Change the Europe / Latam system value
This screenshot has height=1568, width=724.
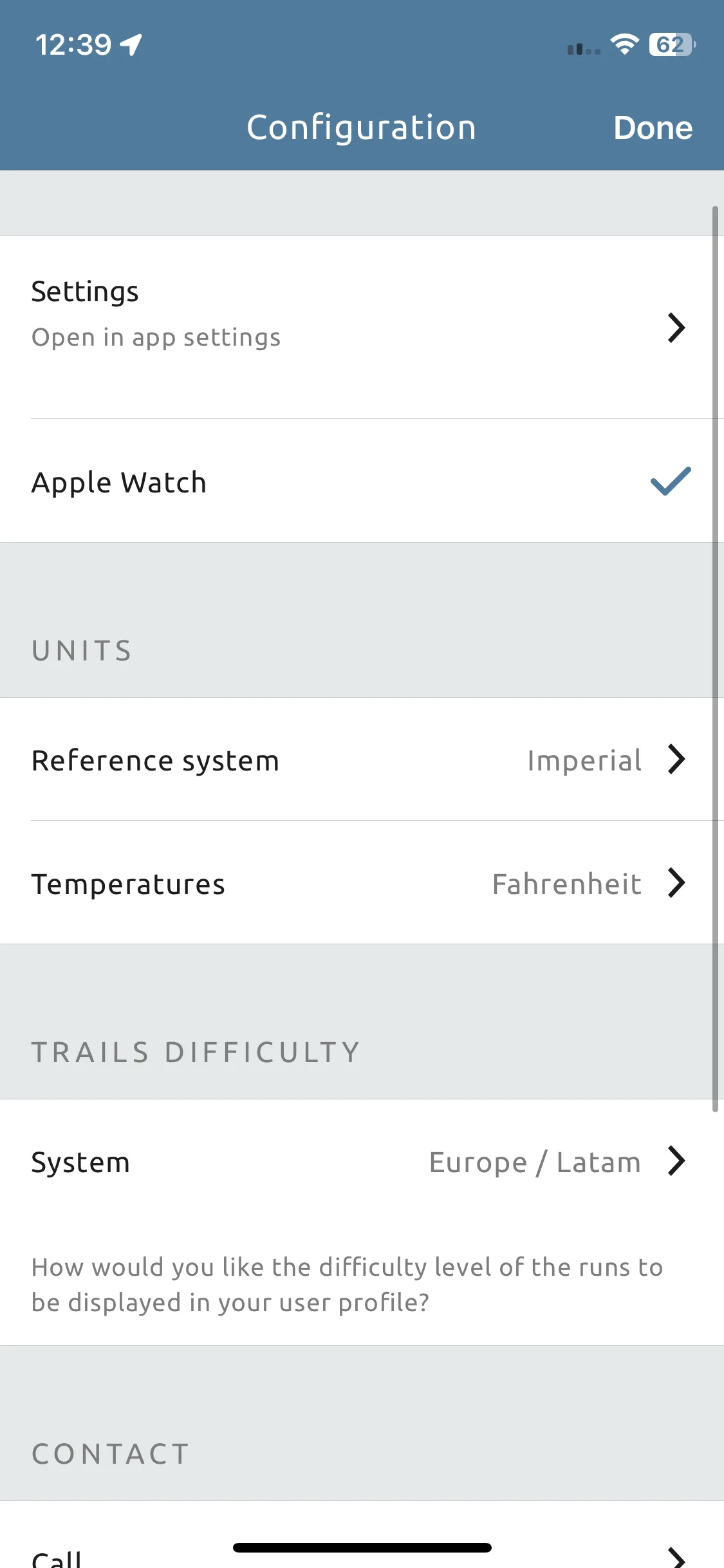(535, 1162)
